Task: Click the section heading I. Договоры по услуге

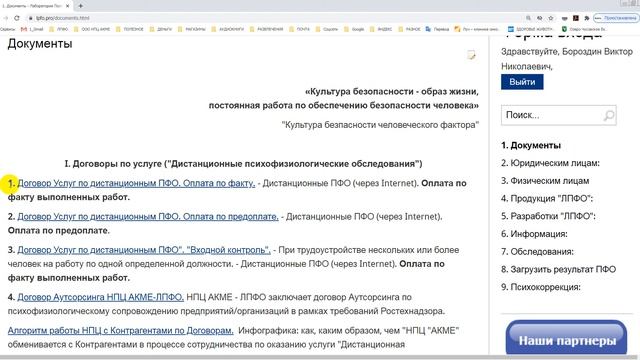Action: (243, 164)
